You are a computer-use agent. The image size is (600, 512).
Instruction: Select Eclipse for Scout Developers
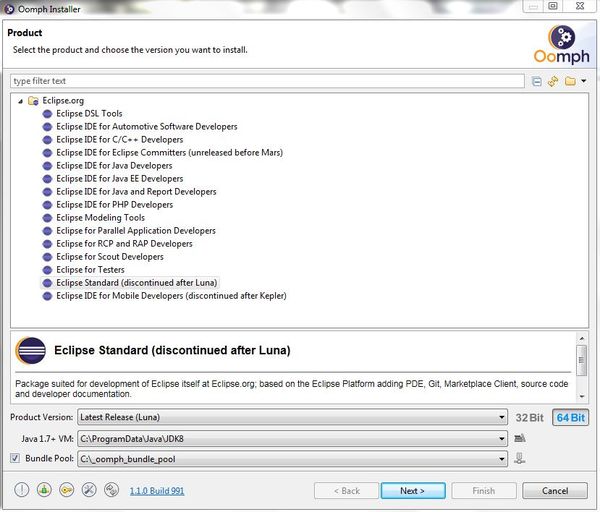(x=110, y=257)
